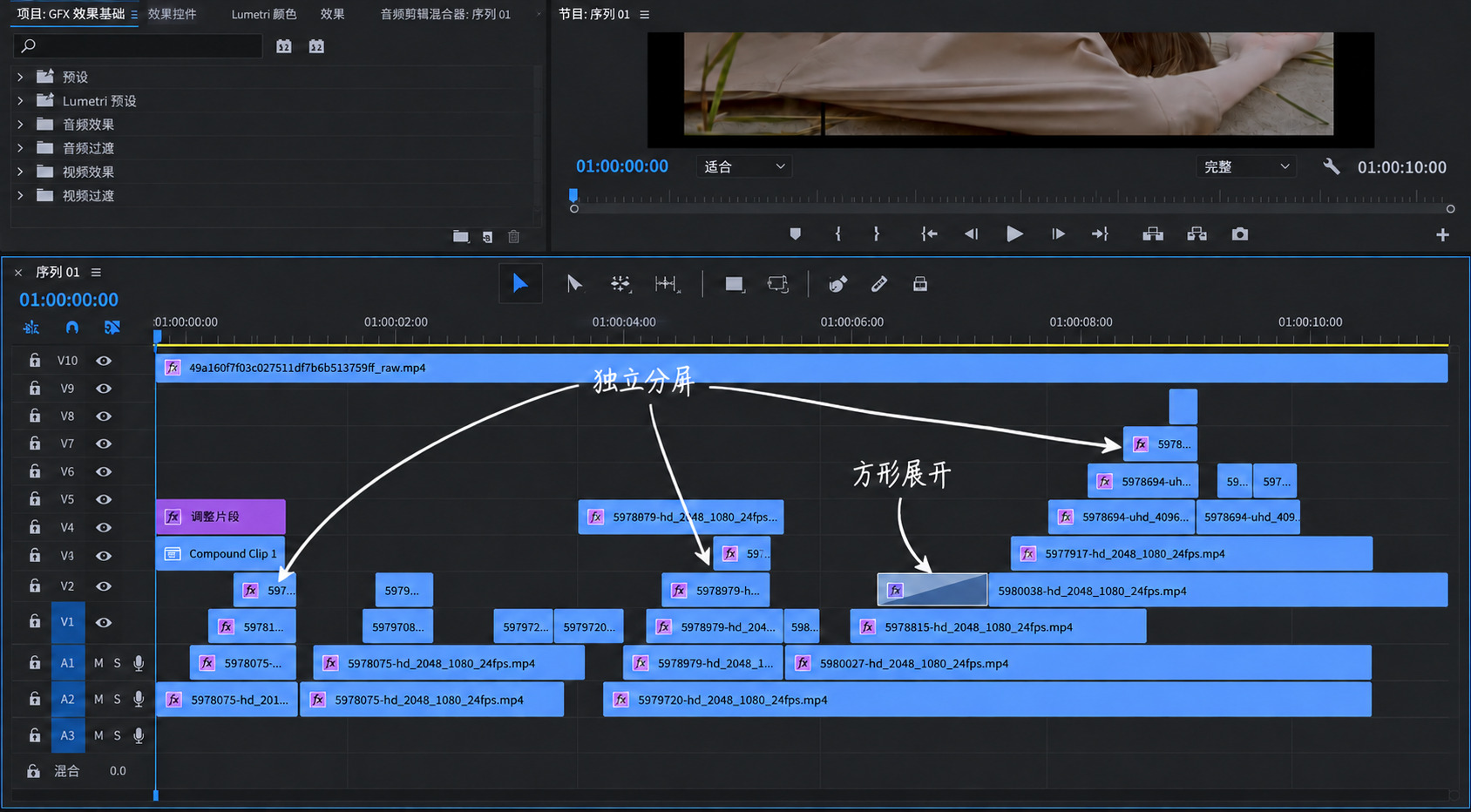Screen dimensions: 1471x812
Task: Go to In point
Action: 929,234
